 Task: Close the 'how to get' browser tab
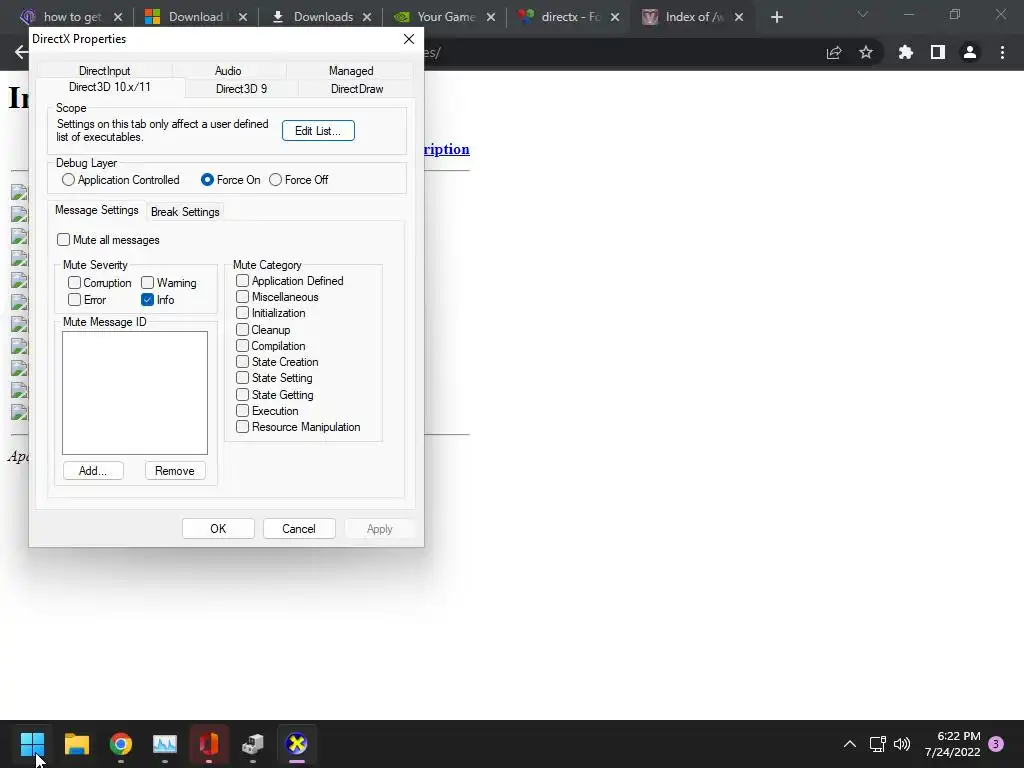(118, 17)
